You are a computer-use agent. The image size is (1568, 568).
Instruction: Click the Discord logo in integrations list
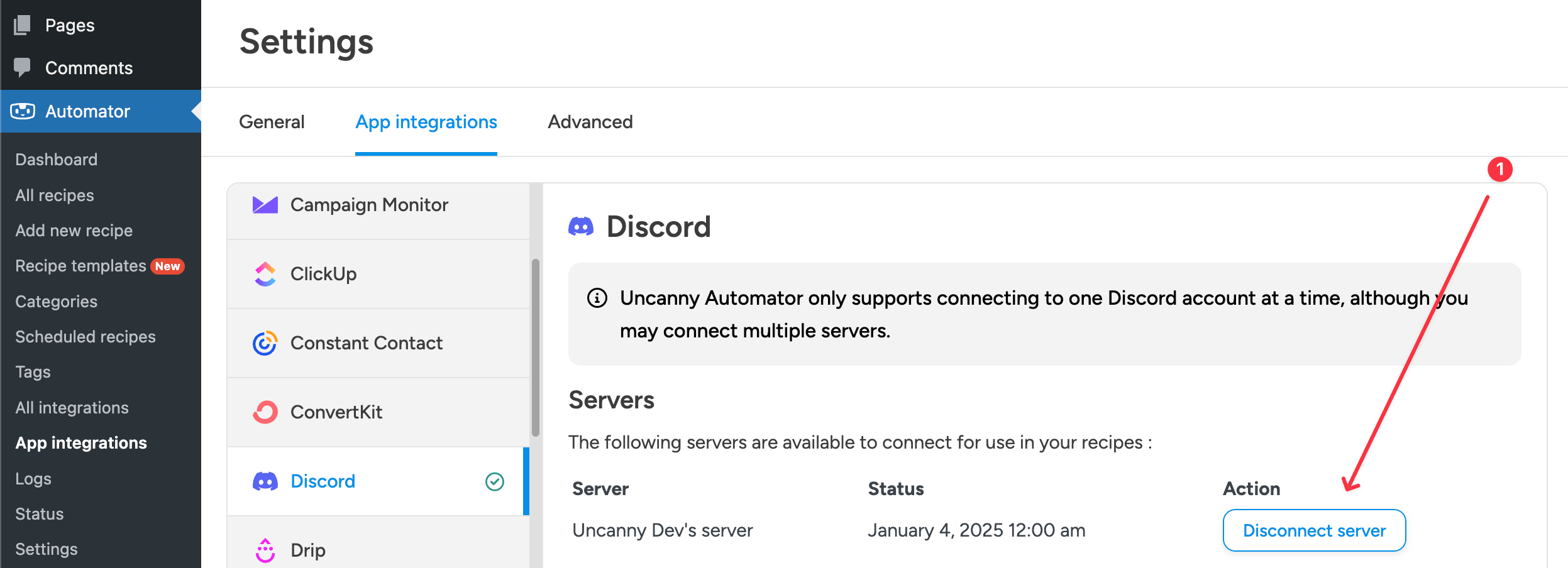265,481
